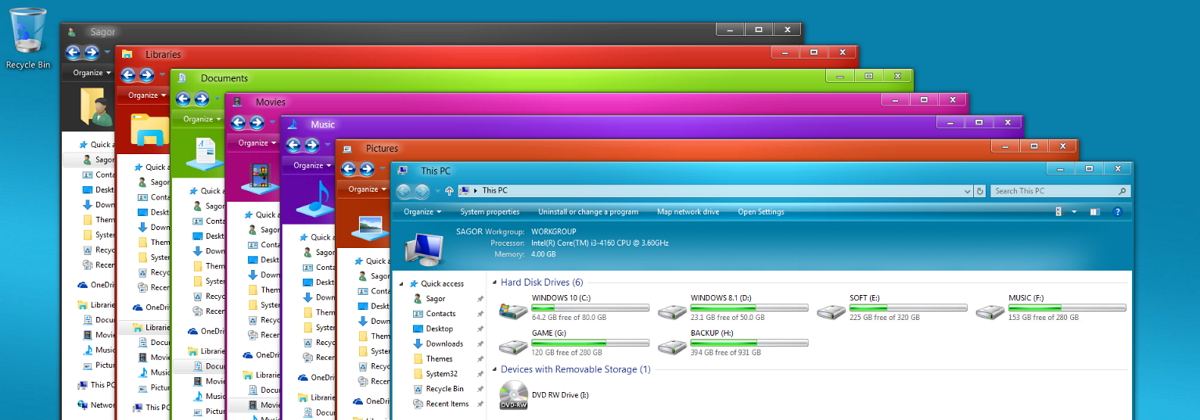Click Back arrow in Music window
The image size is (1200, 420).
coord(294,144)
